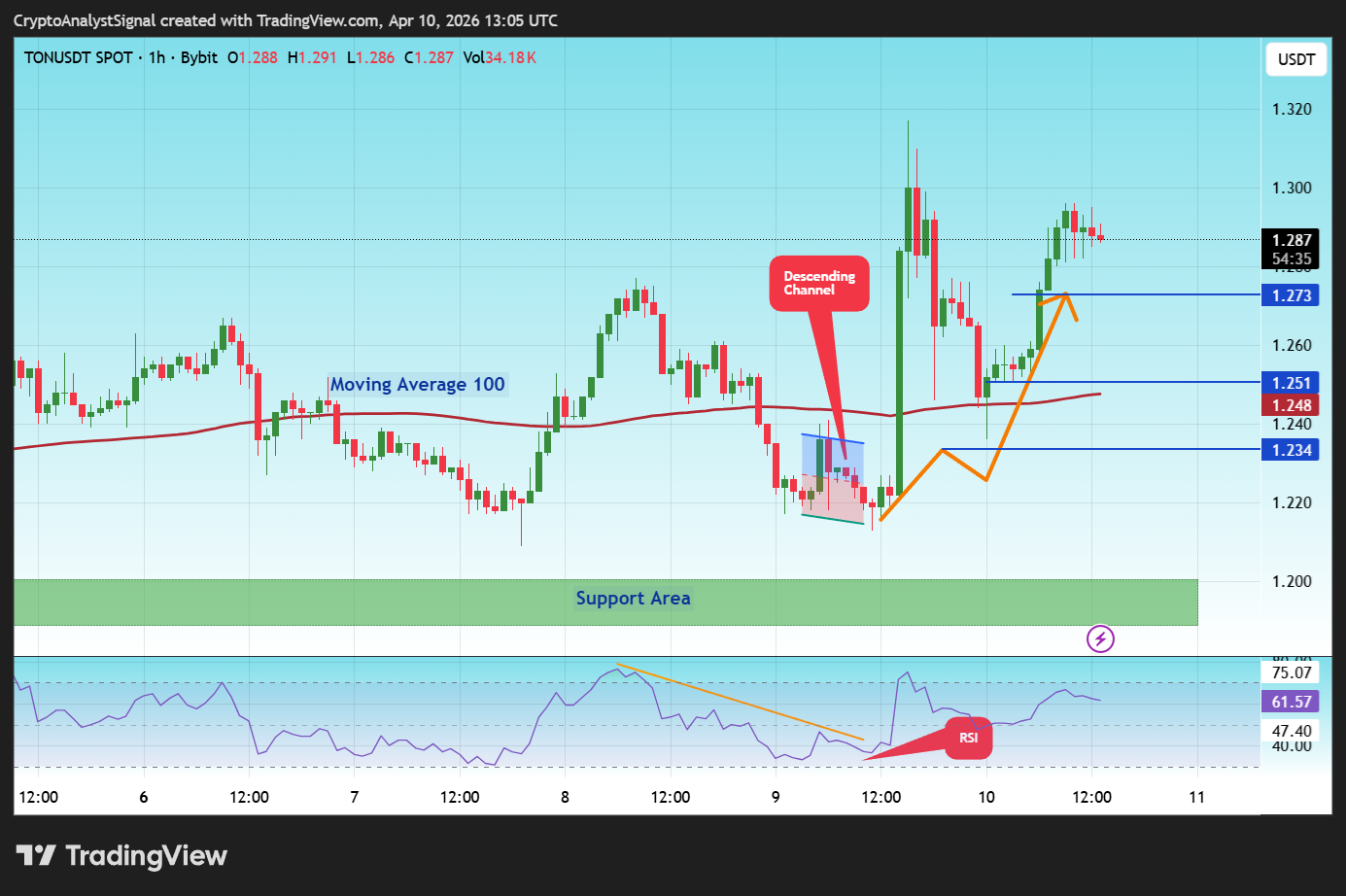Select the TONUSDT SPOT symbol title
The width and height of the screenshot is (1346, 896).
(78, 57)
